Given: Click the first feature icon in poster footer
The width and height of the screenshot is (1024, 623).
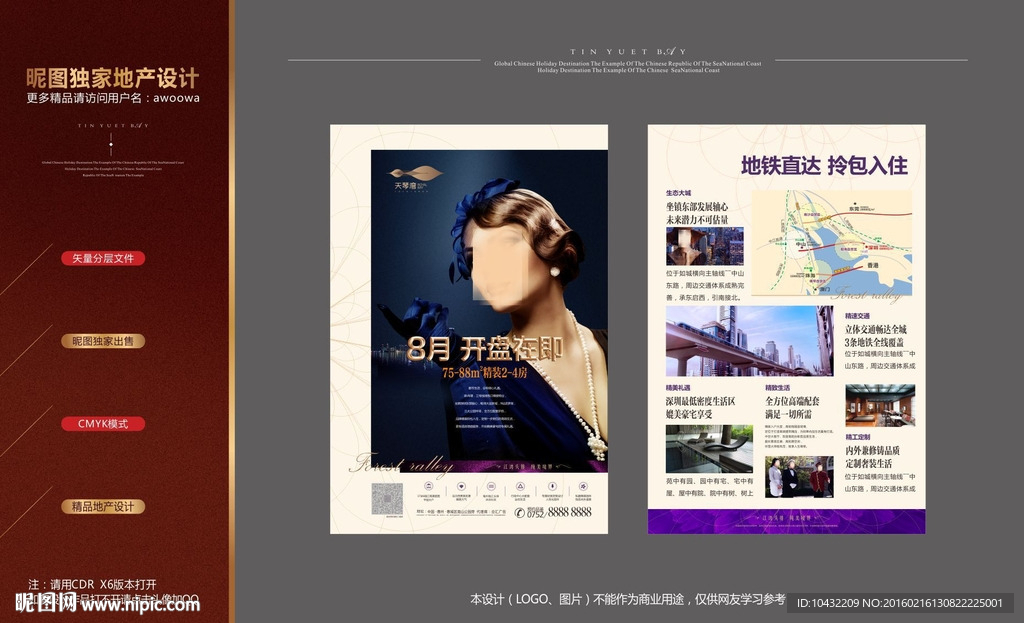Looking at the screenshot, I should click(x=428, y=488).
